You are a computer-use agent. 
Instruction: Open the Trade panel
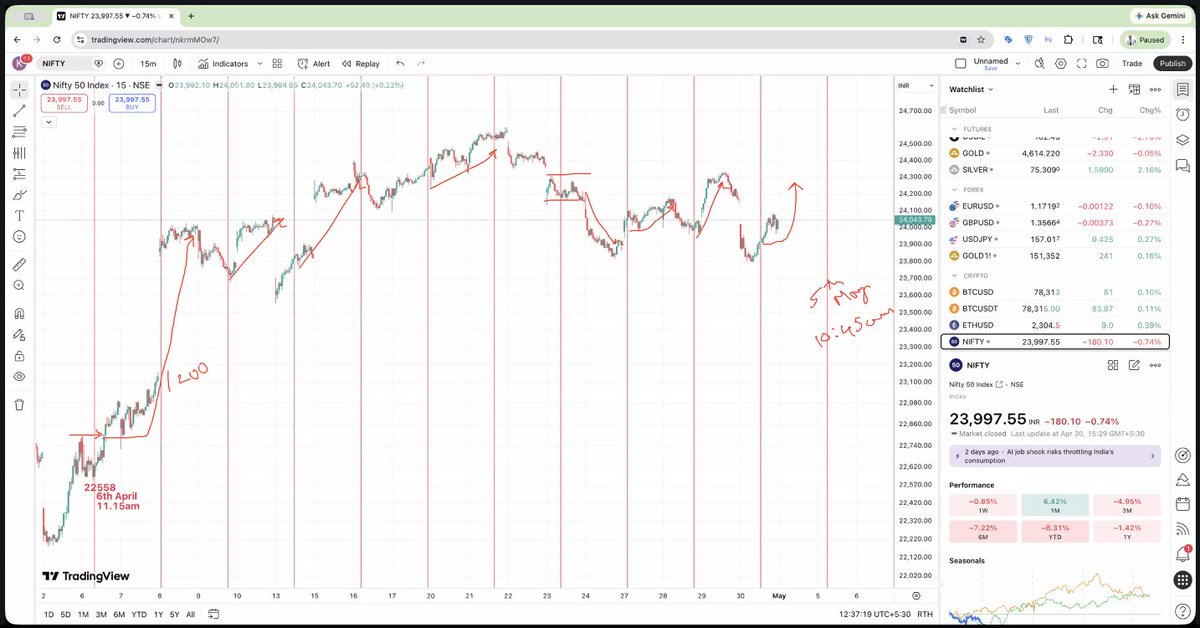(x=1132, y=63)
